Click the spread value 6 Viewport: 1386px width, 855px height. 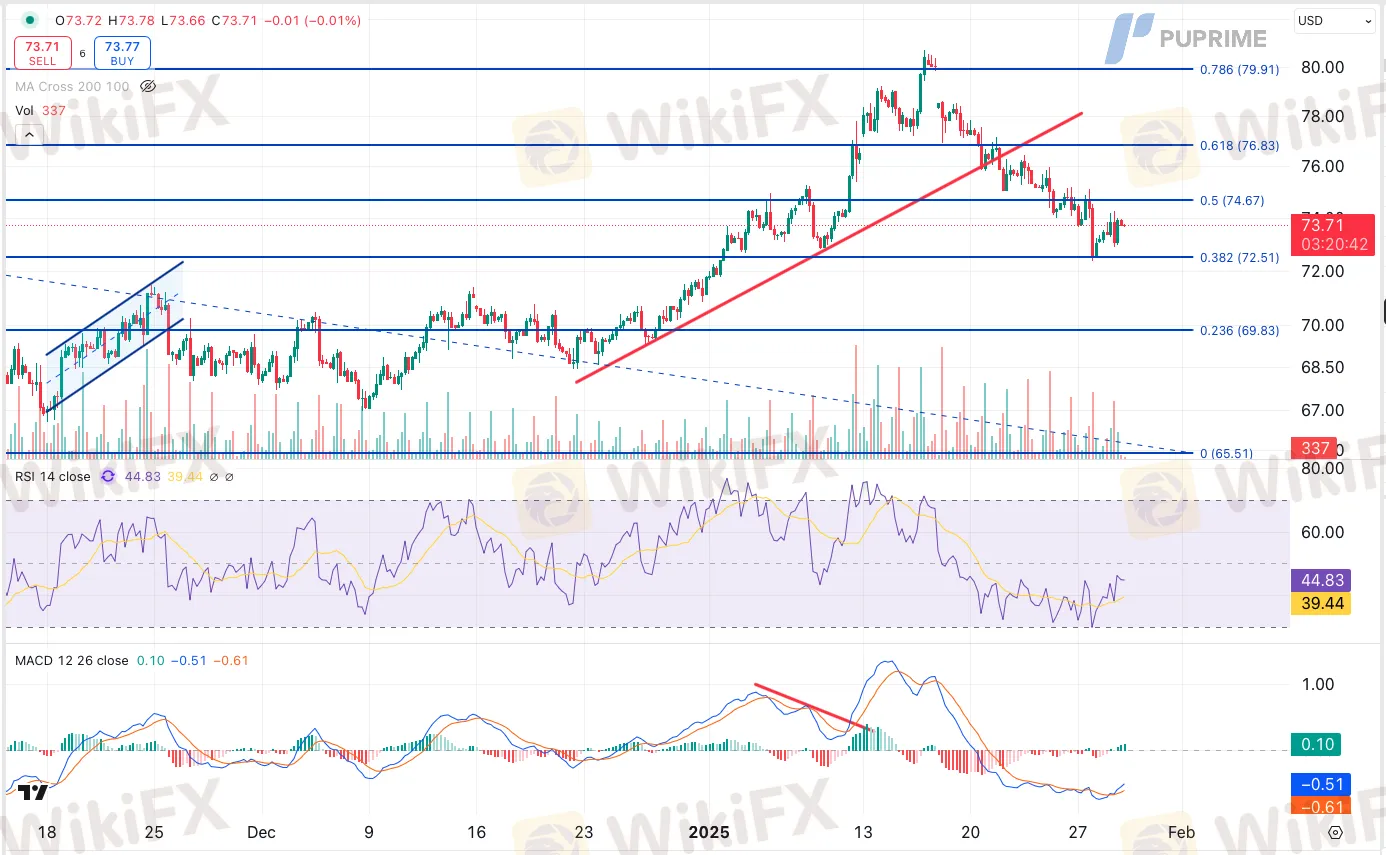82,52
